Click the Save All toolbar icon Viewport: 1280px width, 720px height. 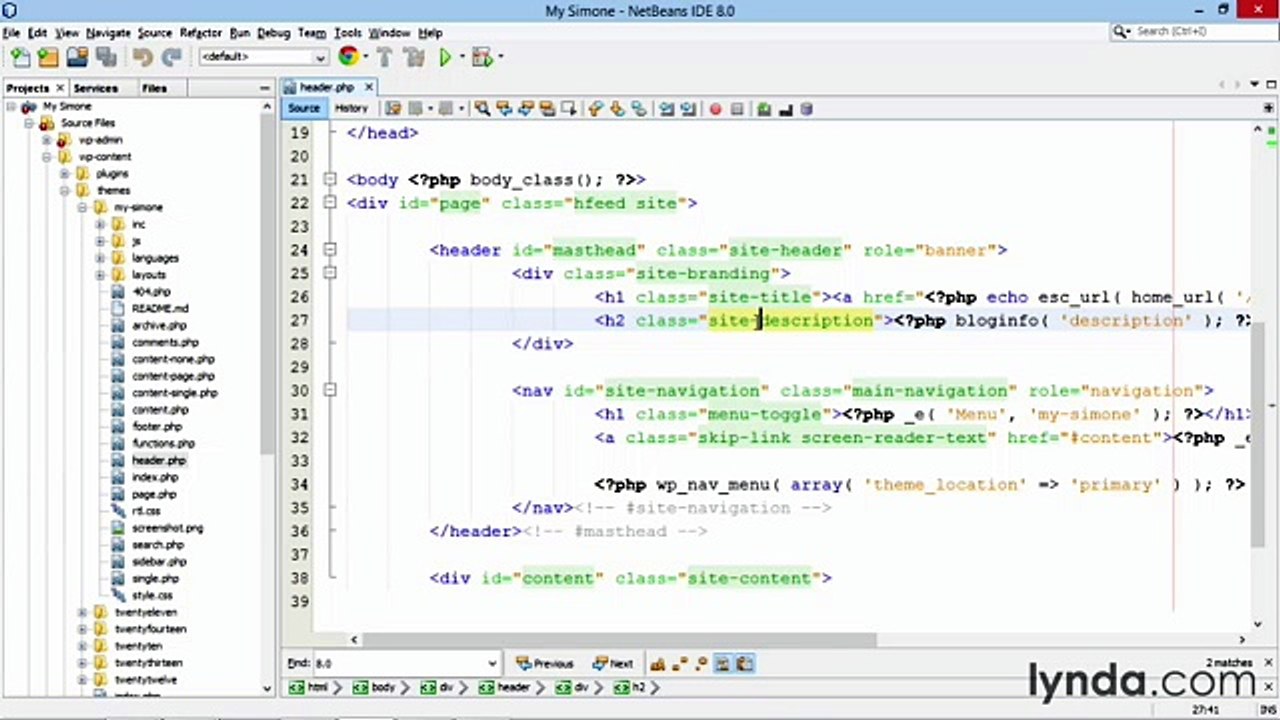click(106, 58)
